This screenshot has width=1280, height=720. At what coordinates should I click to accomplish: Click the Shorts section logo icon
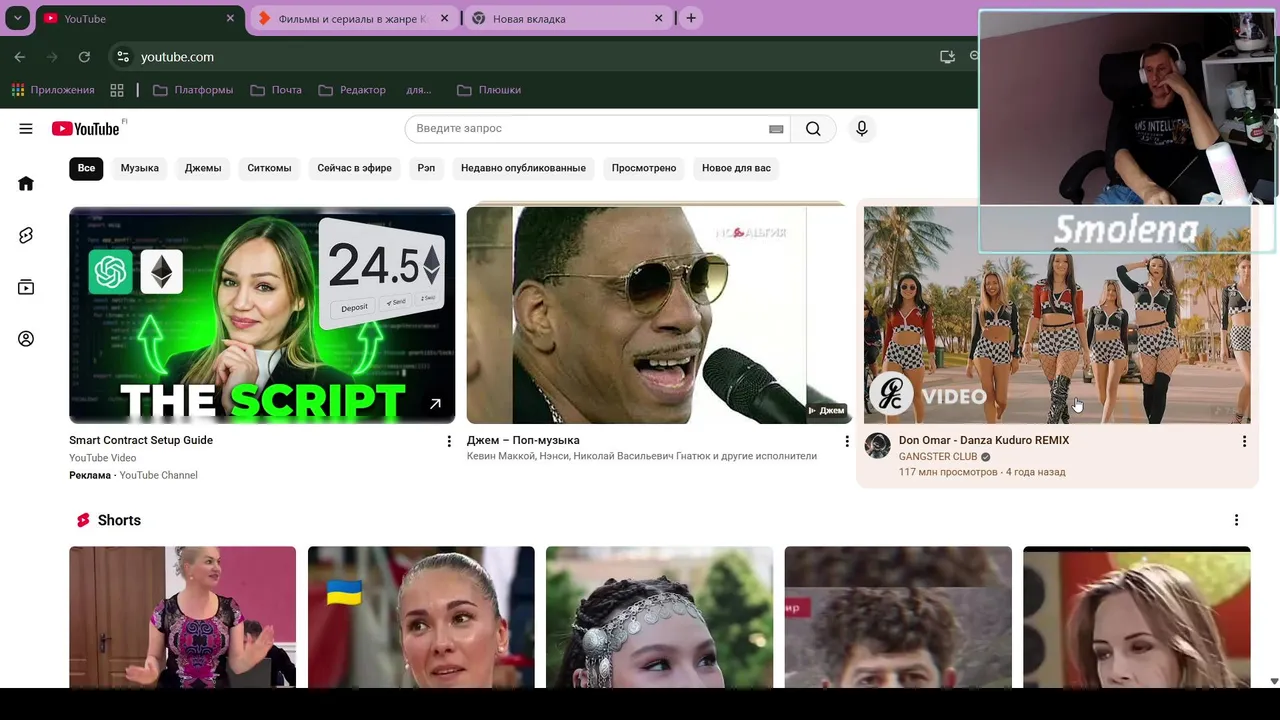pyautogui.click(x=83, y=520)
